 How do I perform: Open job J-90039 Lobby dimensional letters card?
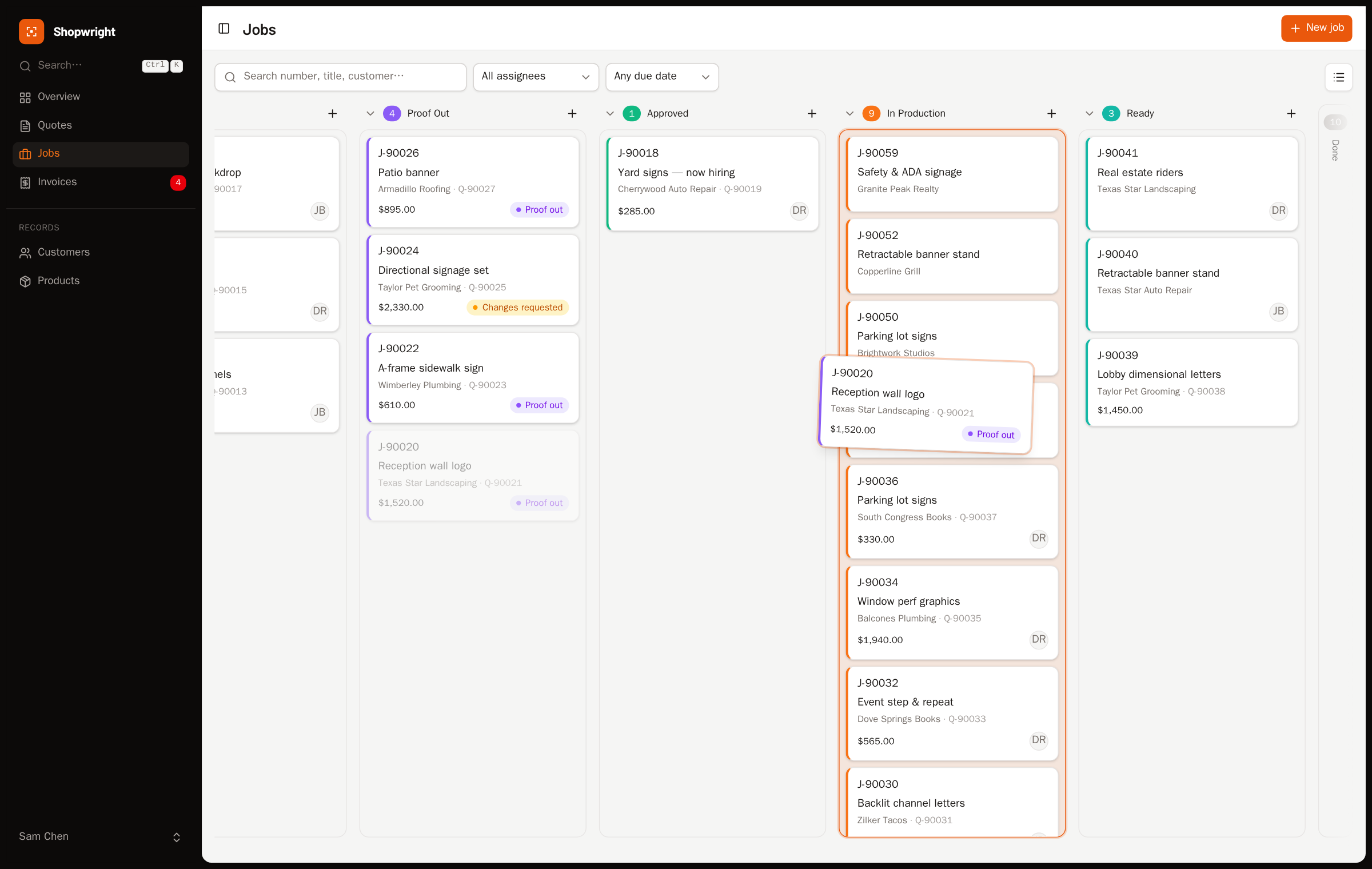point(1192,382)
